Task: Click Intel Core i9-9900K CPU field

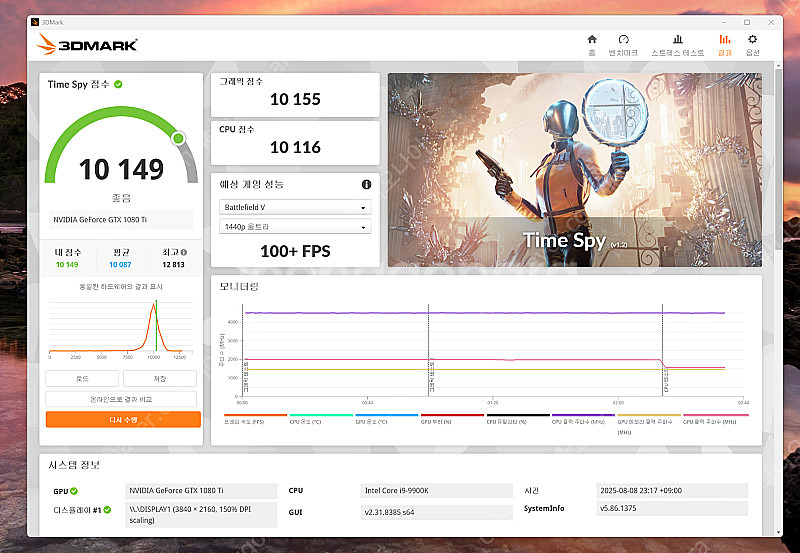Action: (436, 490)
